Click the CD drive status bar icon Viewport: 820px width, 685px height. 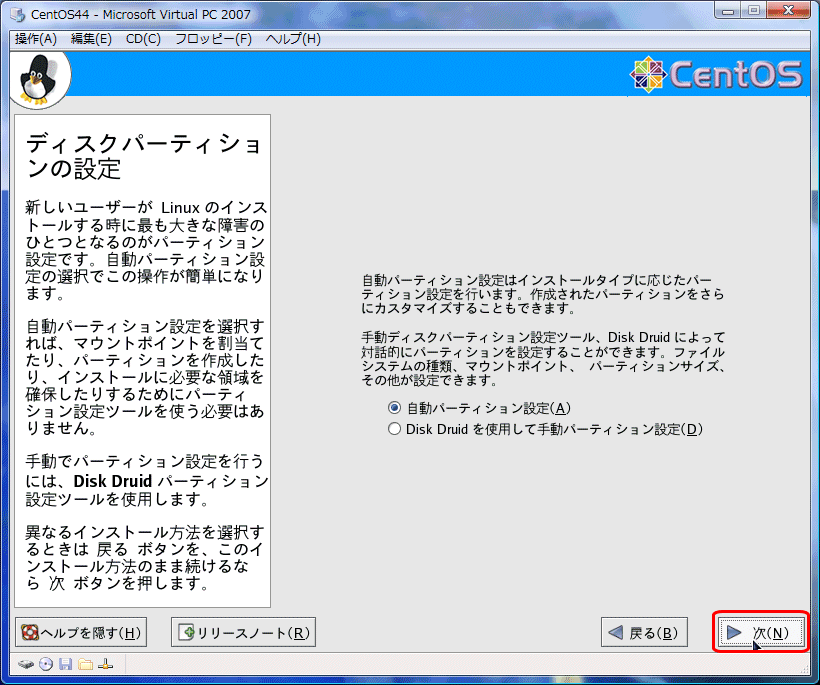click(46, 665)
